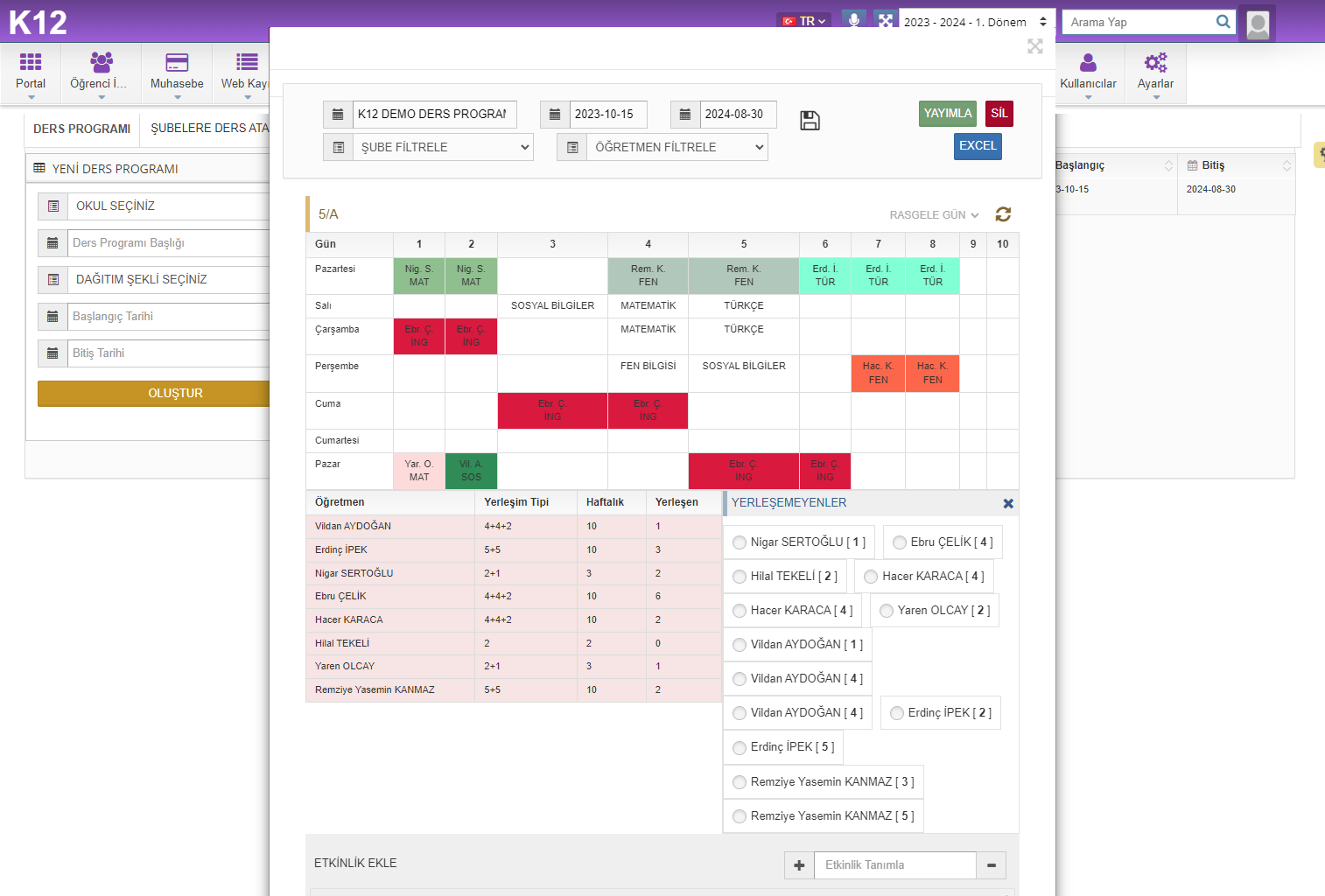1325x896 pixels.
Task: Click the Ders Programı Başlığı input field
Action: pyautogui.click(x=168, y=243)
